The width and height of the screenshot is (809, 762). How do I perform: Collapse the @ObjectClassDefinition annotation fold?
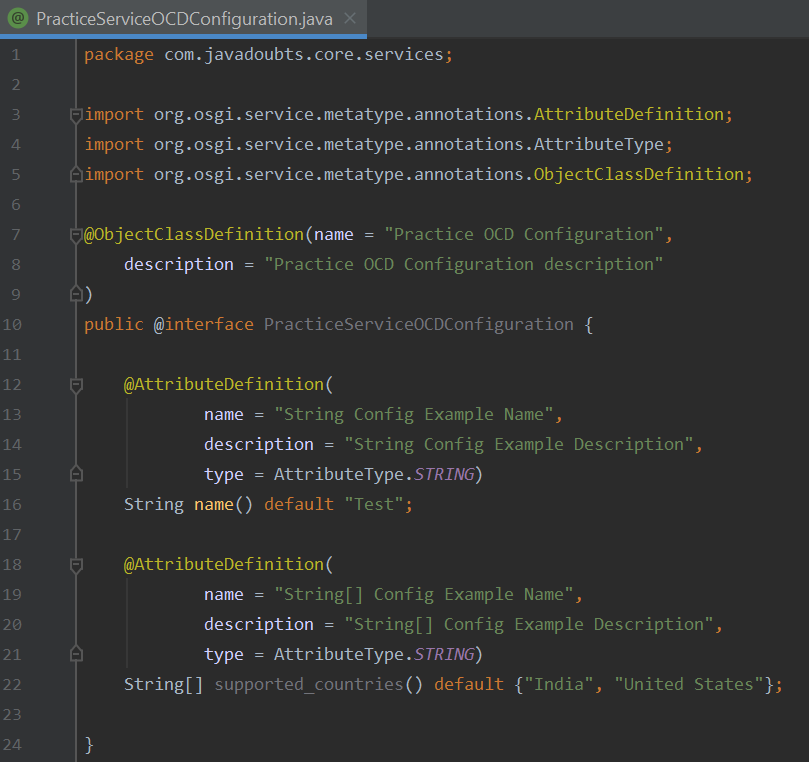(x=75, y=233)
